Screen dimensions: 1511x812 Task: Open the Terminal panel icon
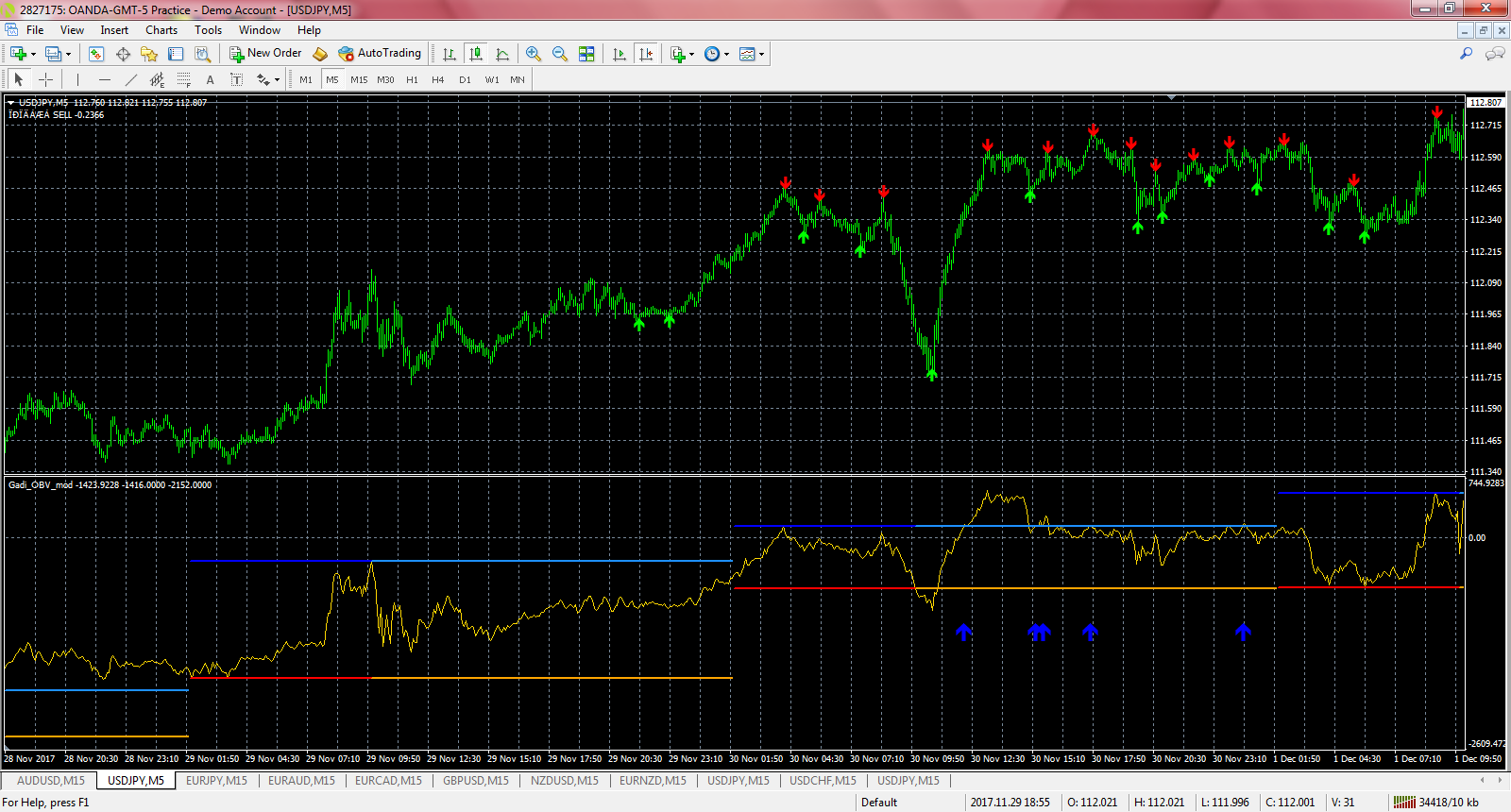point(176,54)
